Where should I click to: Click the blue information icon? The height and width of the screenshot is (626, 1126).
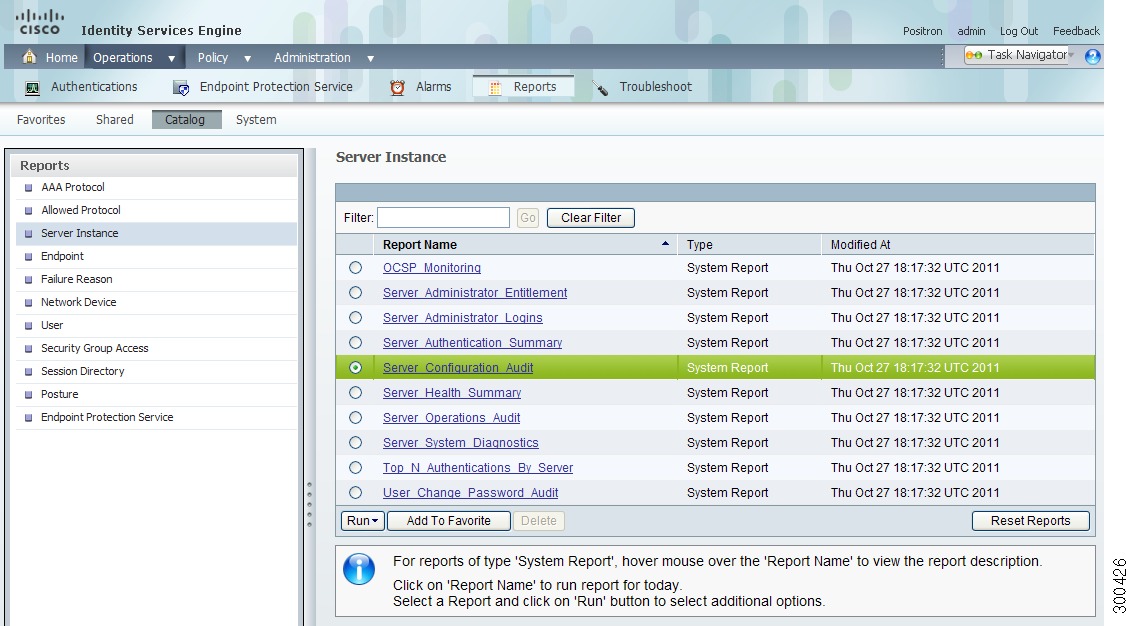coord(359,569)
